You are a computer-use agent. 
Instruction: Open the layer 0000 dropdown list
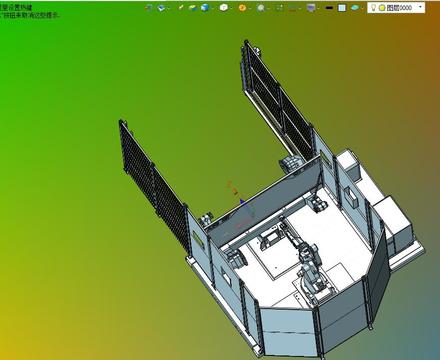(x=420, y=7)
